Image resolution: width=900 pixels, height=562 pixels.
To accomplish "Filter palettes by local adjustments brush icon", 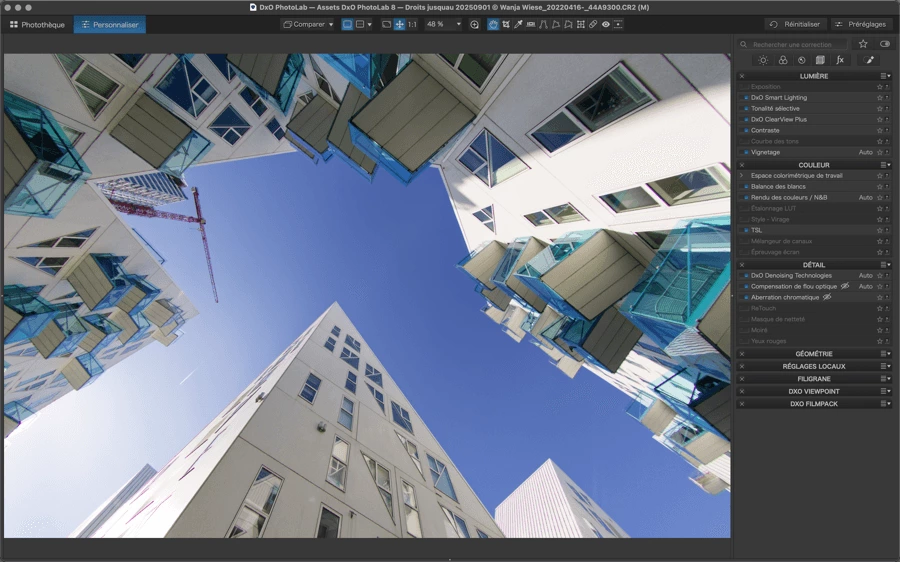I will click(x=869, y=60).
